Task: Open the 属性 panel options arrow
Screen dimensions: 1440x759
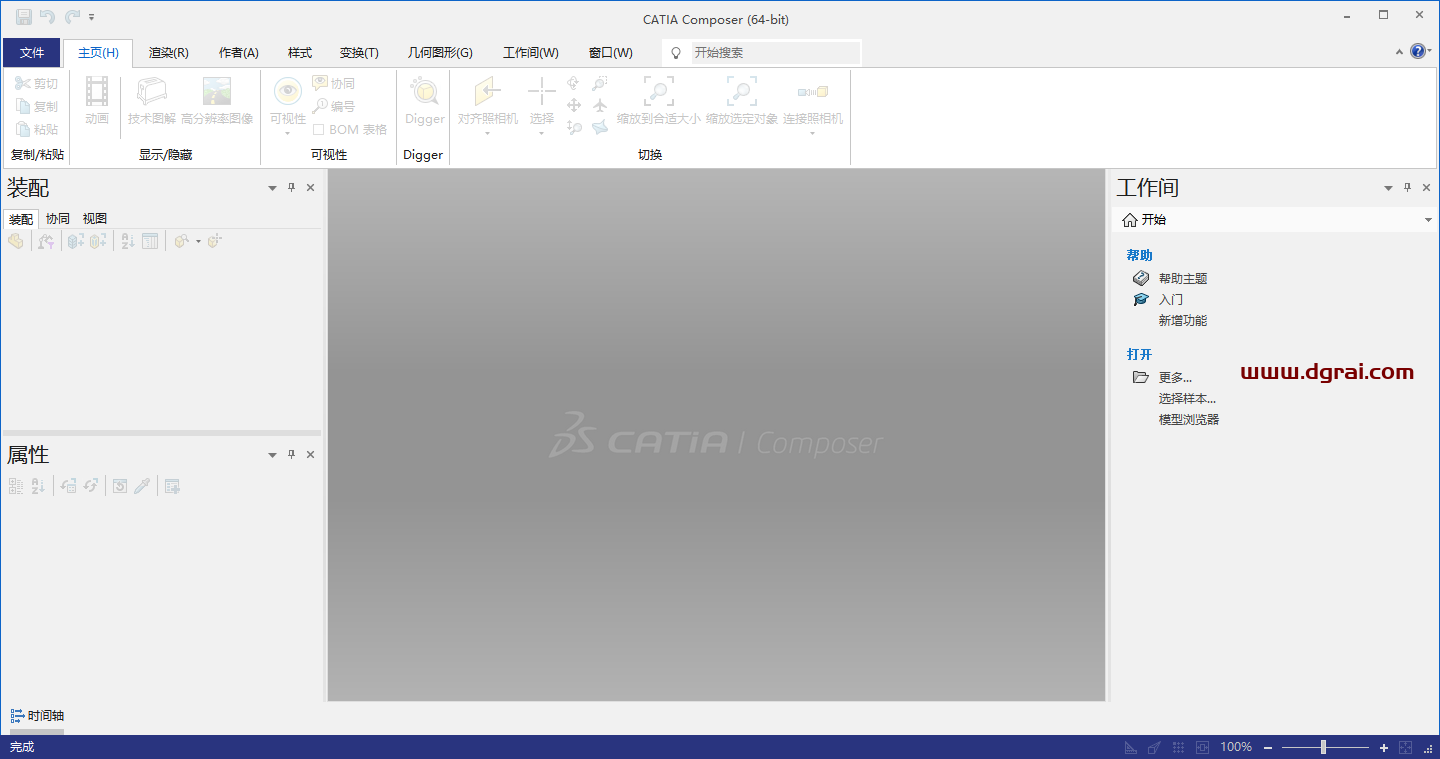Action: 273,455
